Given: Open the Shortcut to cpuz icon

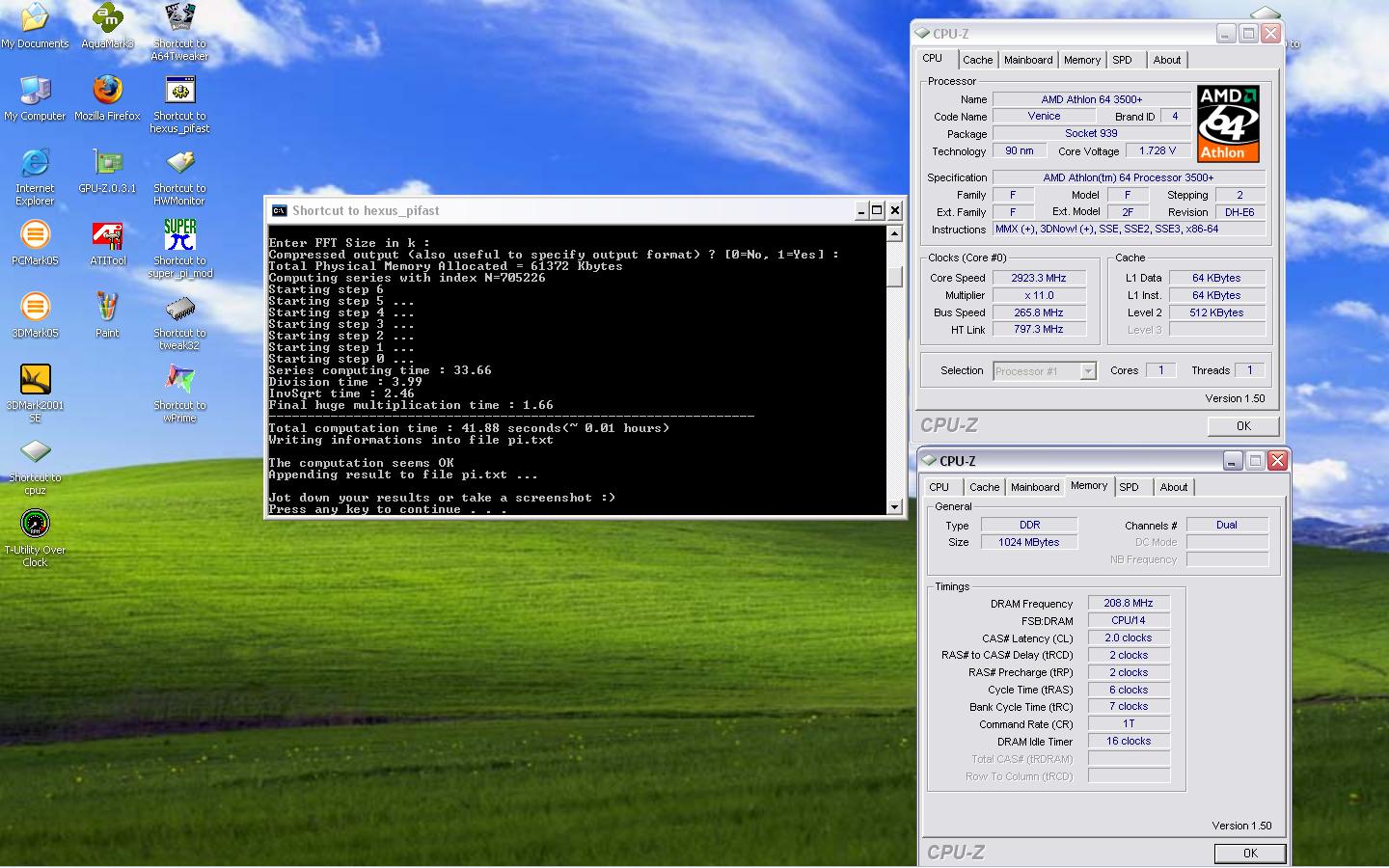Looking at the screenshot, I should (x=35, y=466).
